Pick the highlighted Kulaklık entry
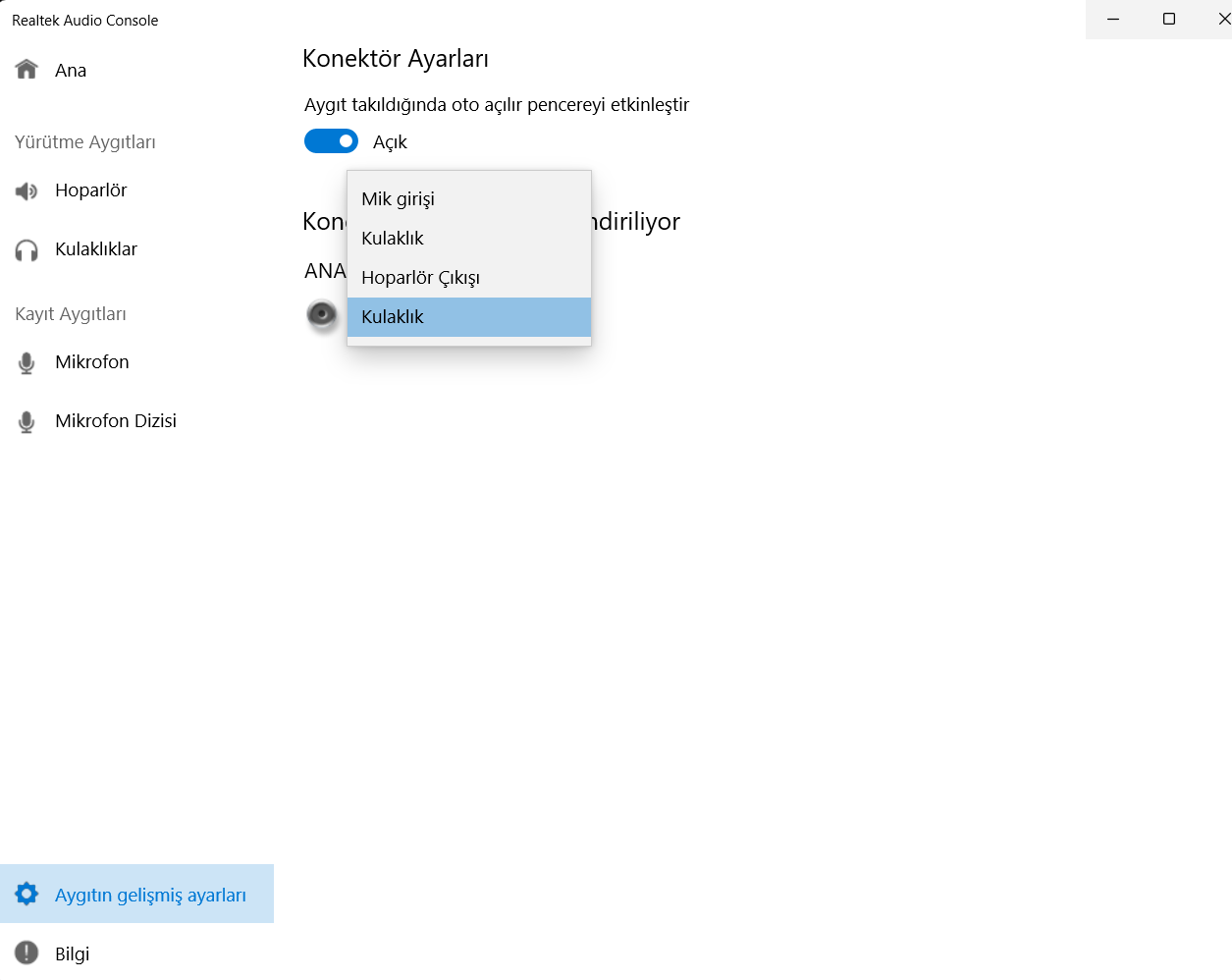 point(469,317)
